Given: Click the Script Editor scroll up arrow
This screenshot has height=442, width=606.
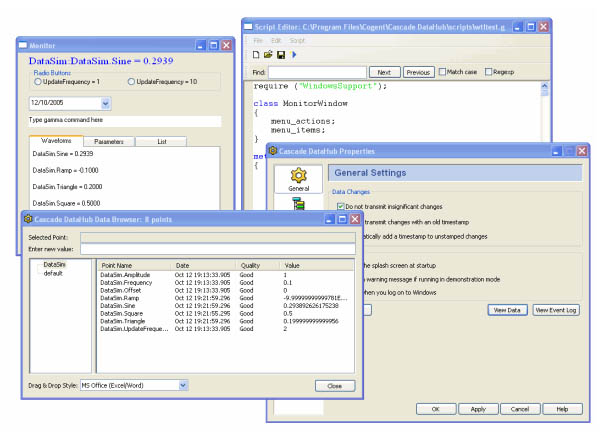Looking at the screenshot, I should tap(545, 86).
